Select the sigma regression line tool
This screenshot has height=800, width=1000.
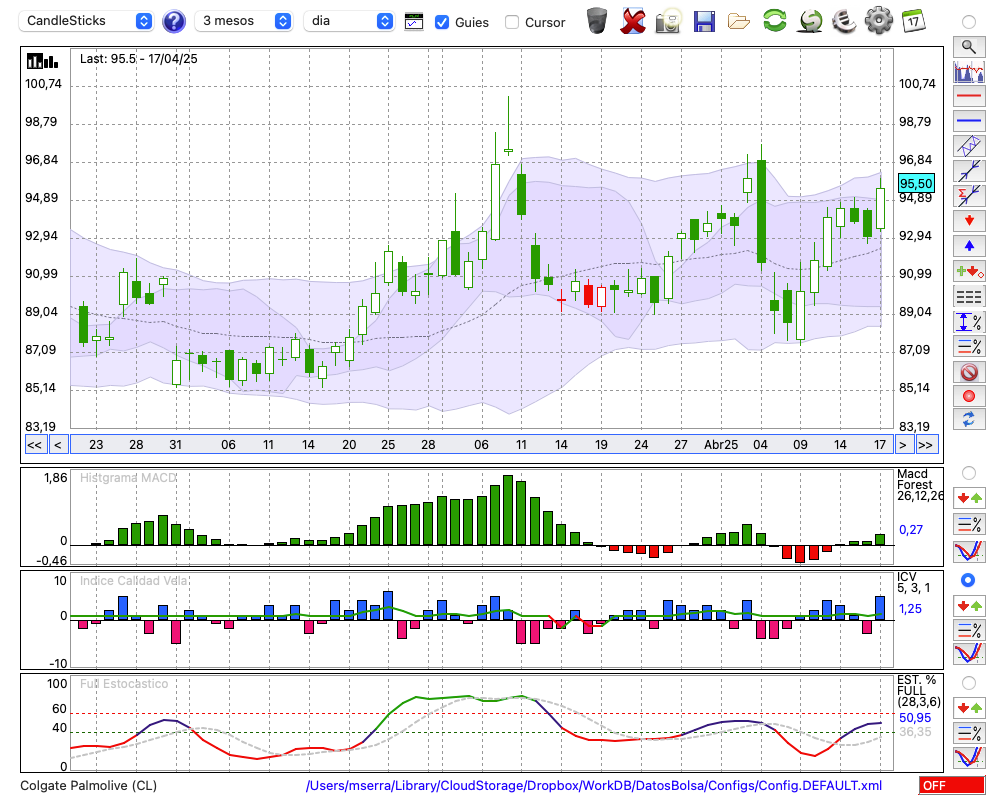pos(969,196)
